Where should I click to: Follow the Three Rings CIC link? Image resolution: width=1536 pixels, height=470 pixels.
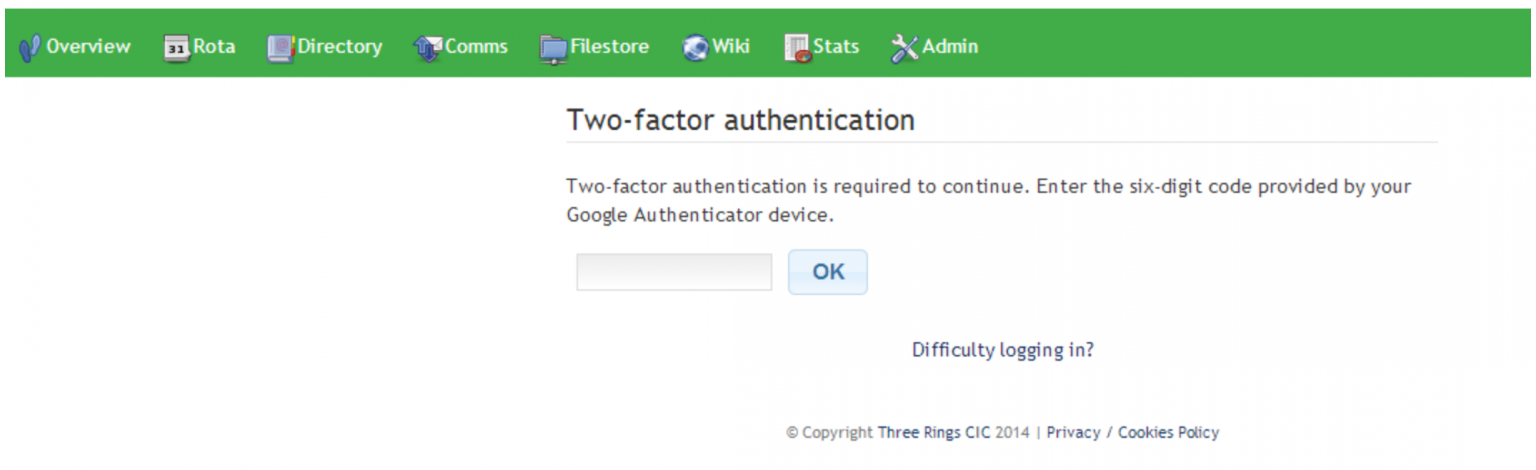pos(934,433)
